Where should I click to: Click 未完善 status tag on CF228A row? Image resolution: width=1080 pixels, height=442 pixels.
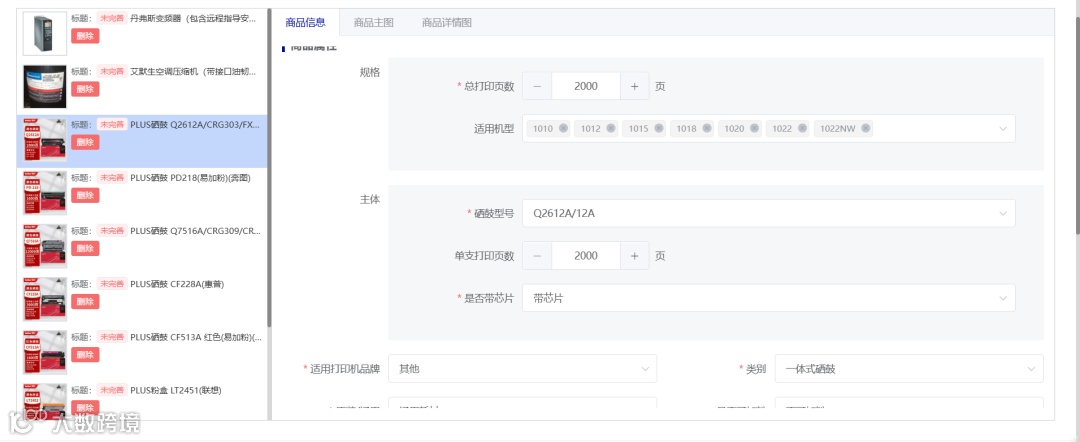tap(112, 284)
